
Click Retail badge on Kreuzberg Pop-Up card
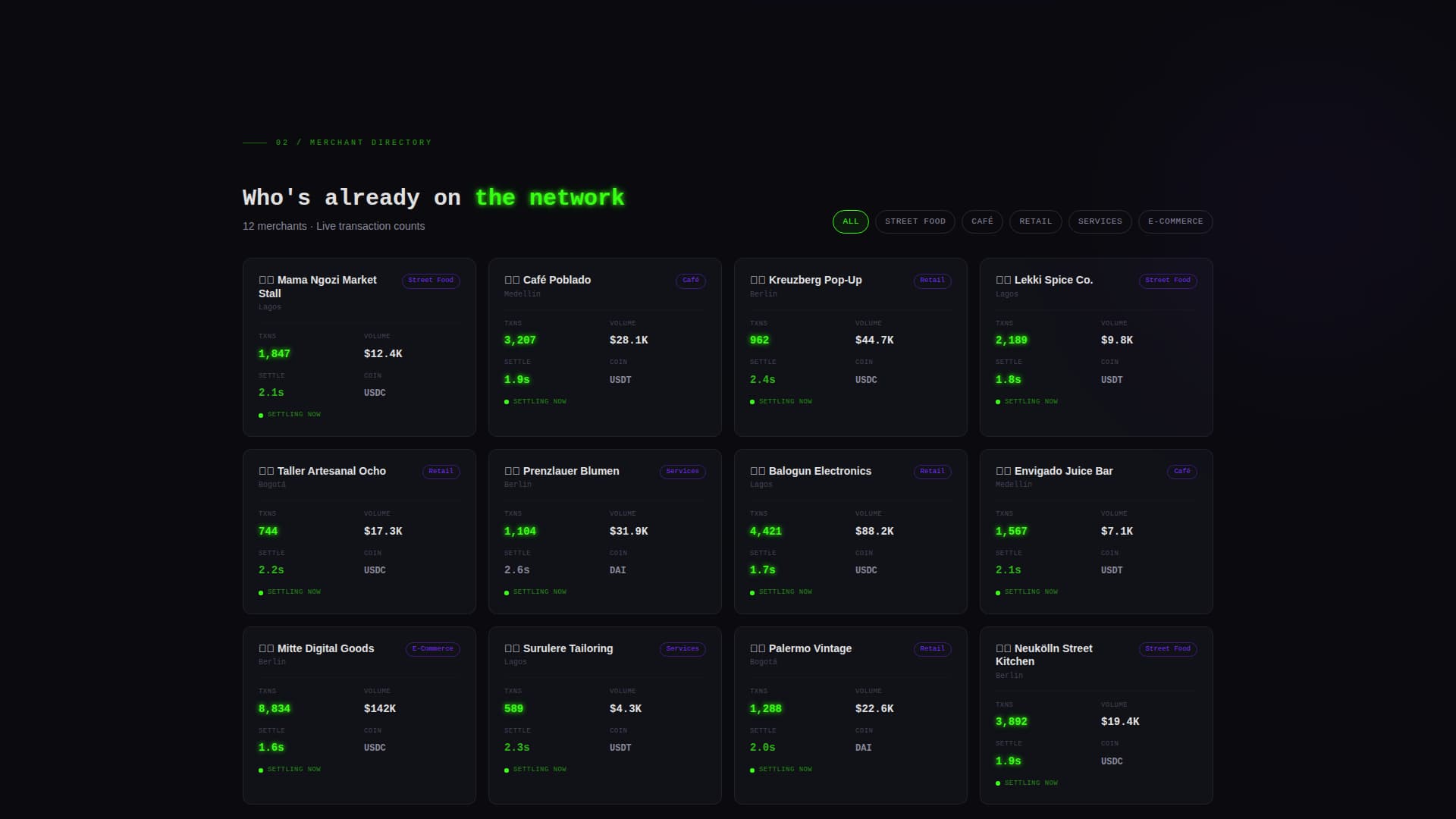point(932,281)
